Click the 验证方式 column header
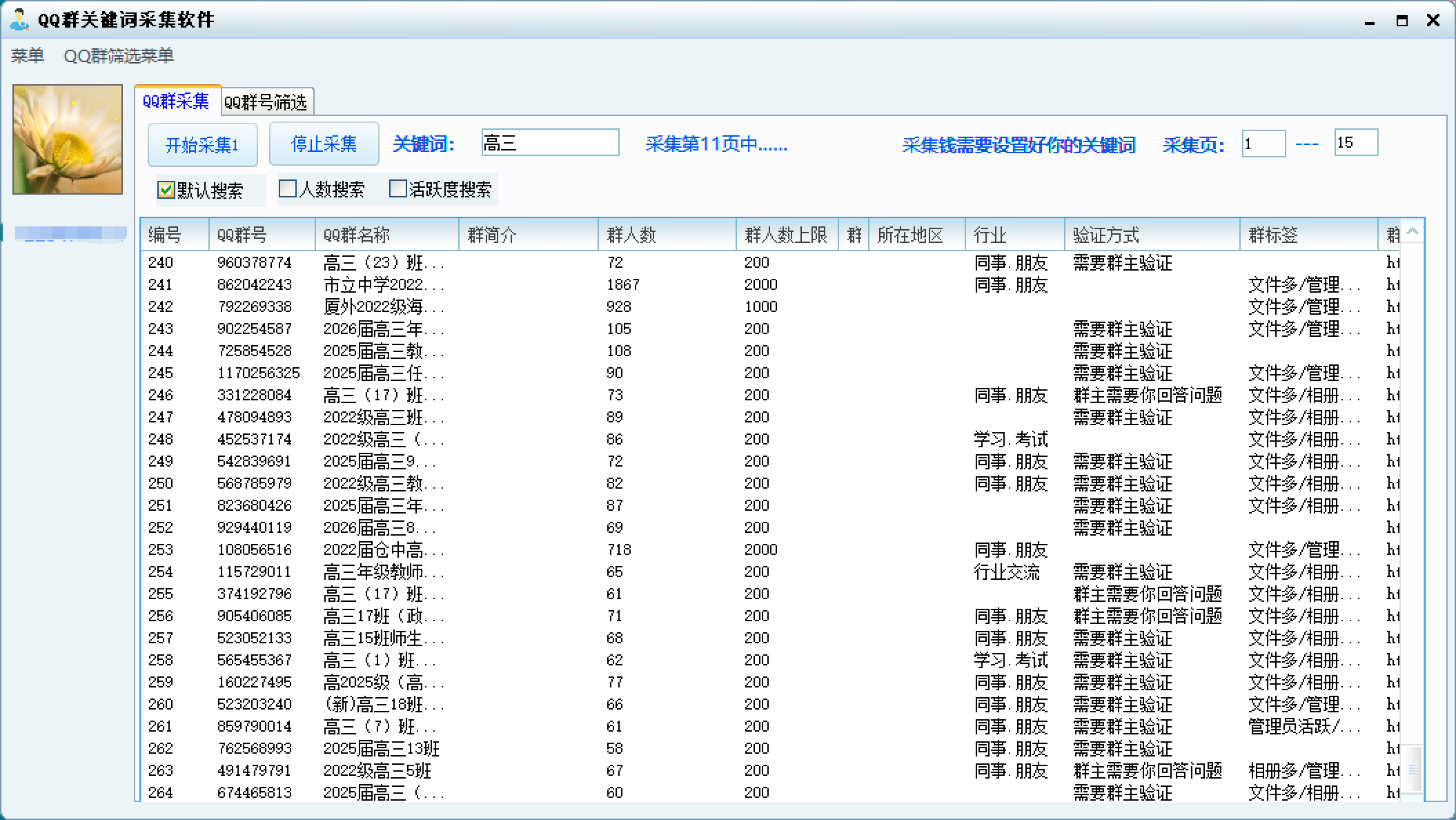 click(x=1152, y=235)
